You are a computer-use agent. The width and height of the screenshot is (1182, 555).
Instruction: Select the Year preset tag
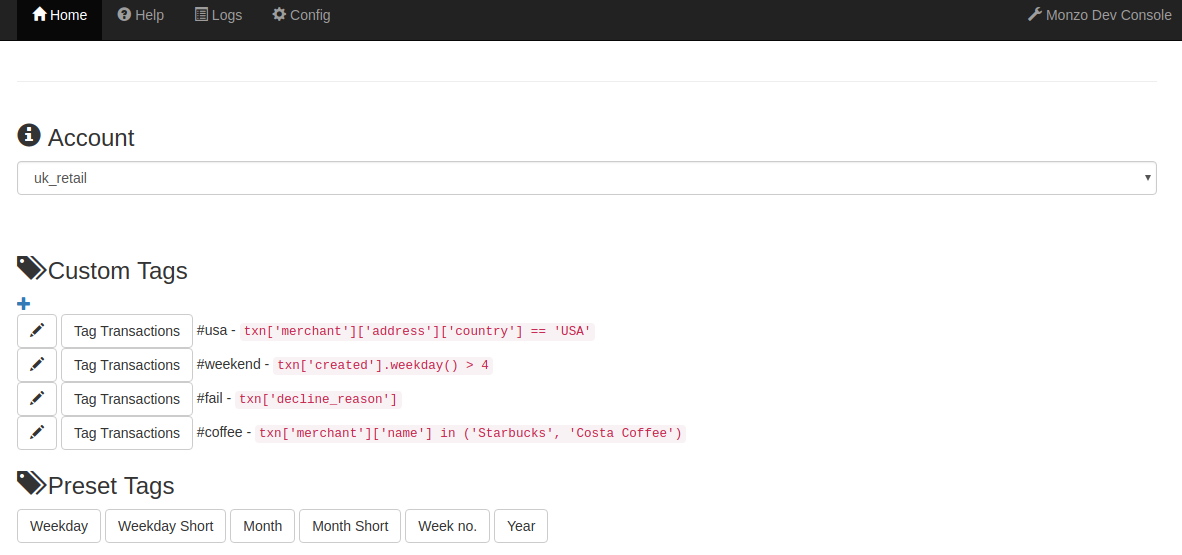point(521,526)
